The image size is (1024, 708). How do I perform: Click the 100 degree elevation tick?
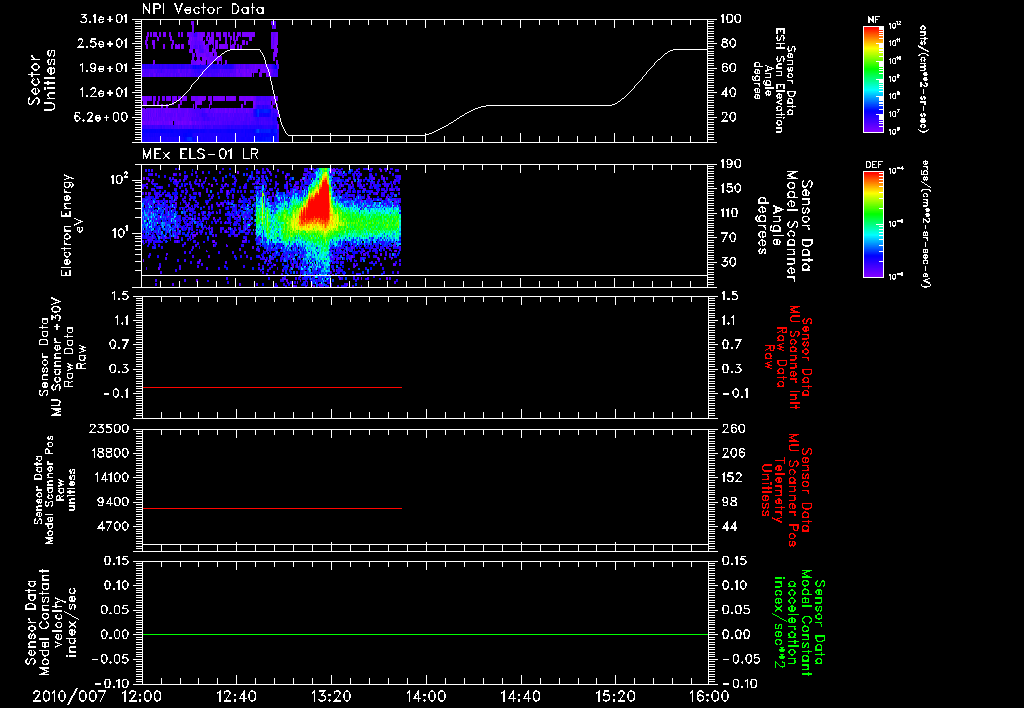[x=731, y=19]
